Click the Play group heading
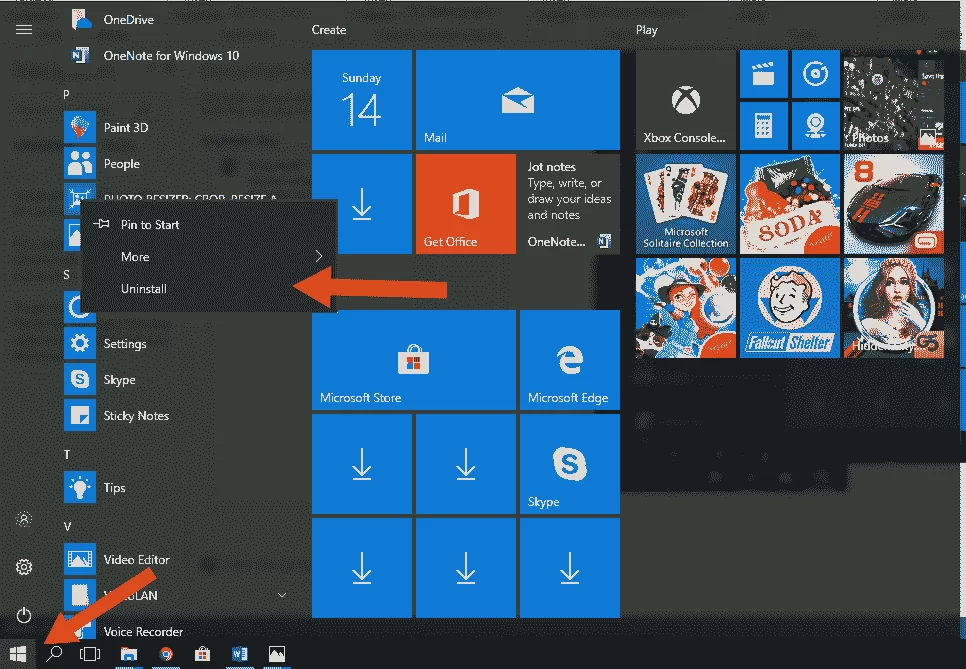 647,30
